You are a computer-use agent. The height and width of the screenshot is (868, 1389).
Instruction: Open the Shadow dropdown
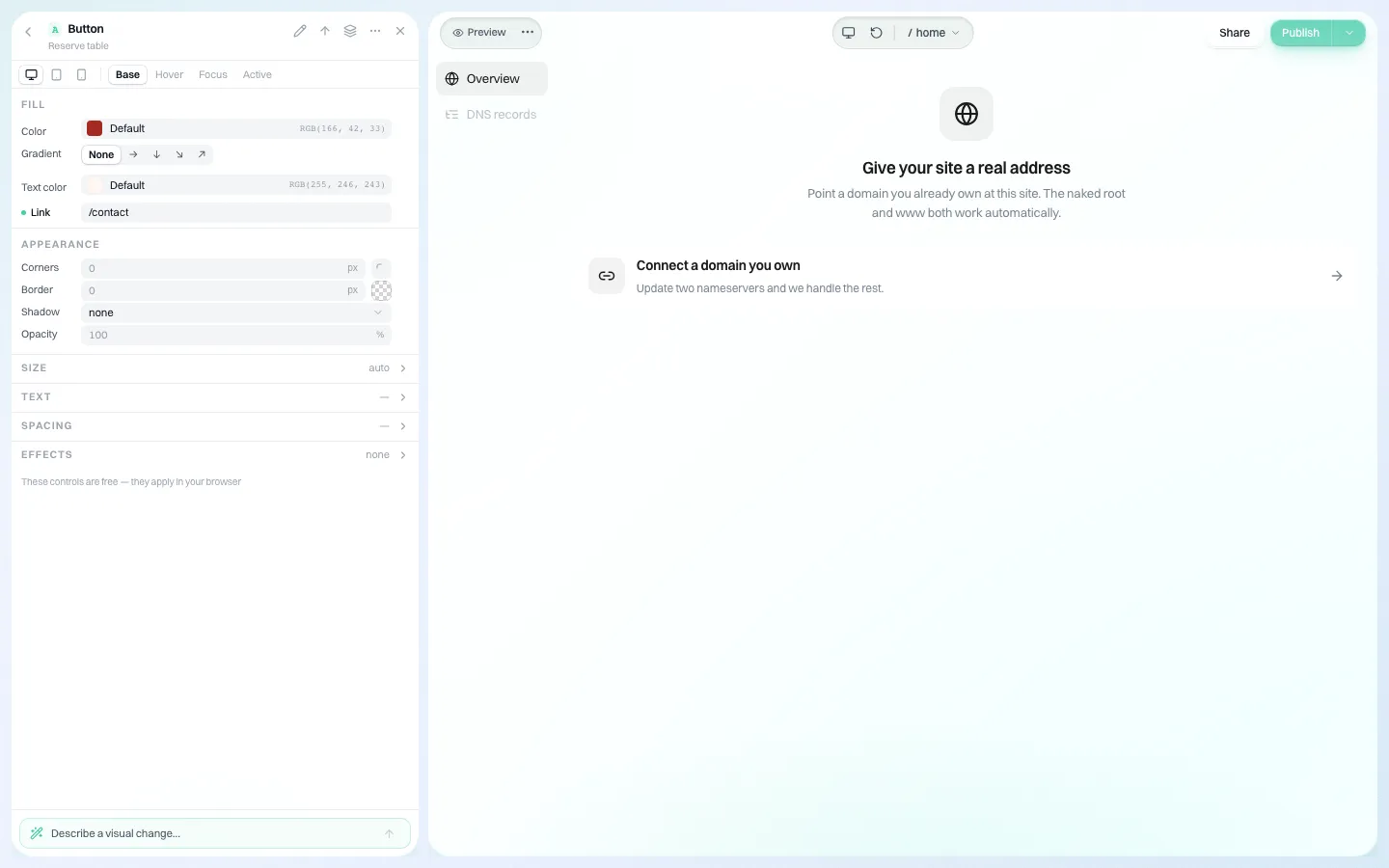[236, 312]
